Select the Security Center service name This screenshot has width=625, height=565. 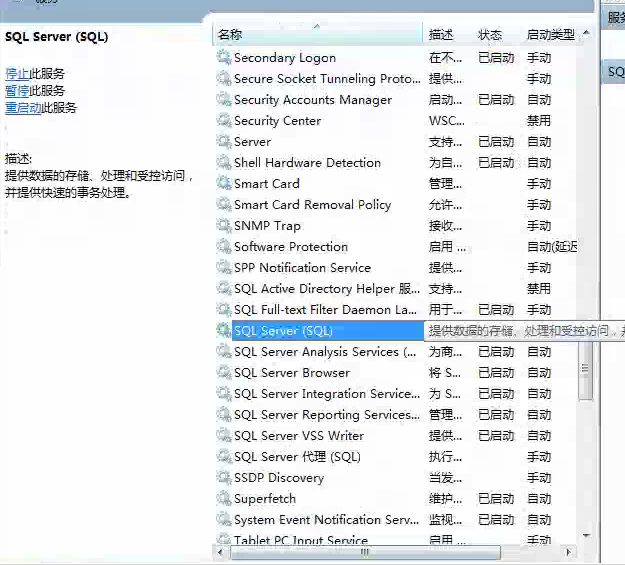coord(277,121)
